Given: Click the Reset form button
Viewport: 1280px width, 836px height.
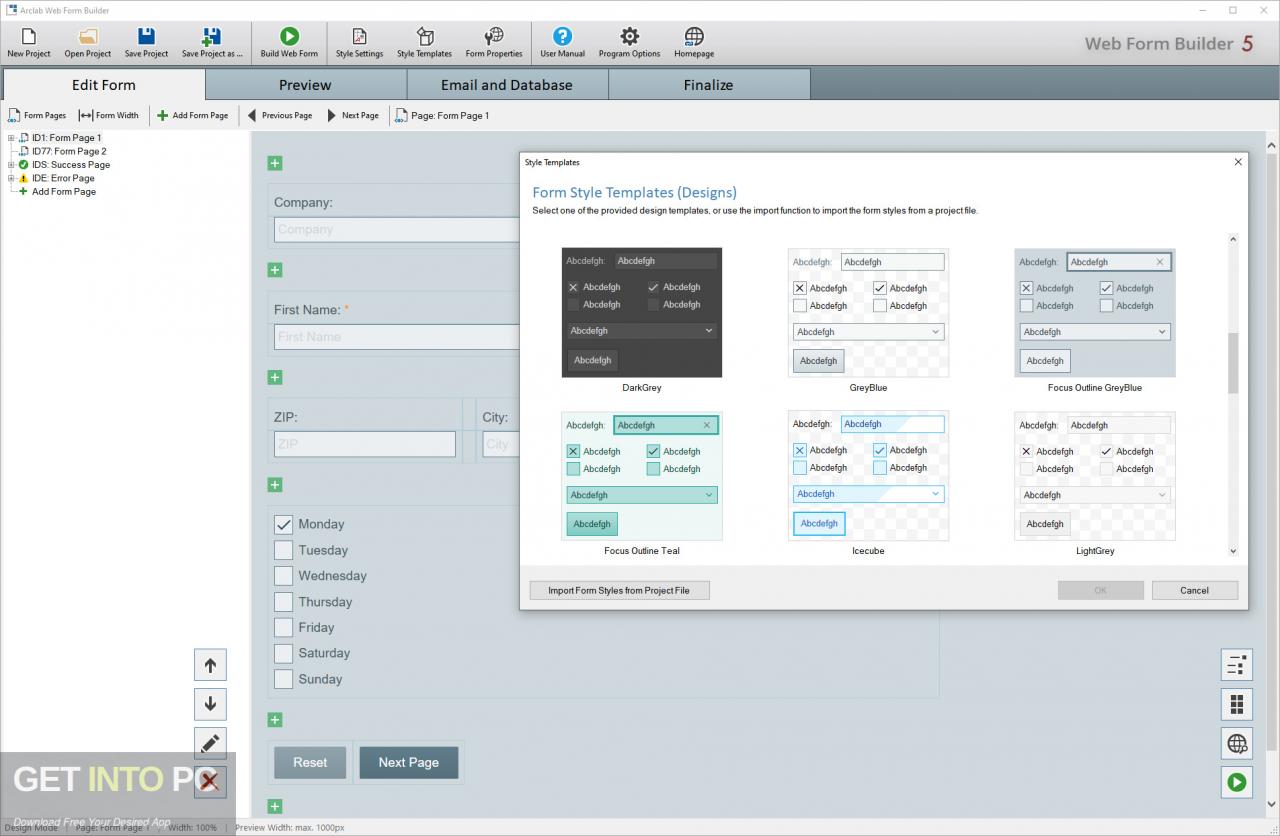Looking at the screenshot, I should click(310, 762).
